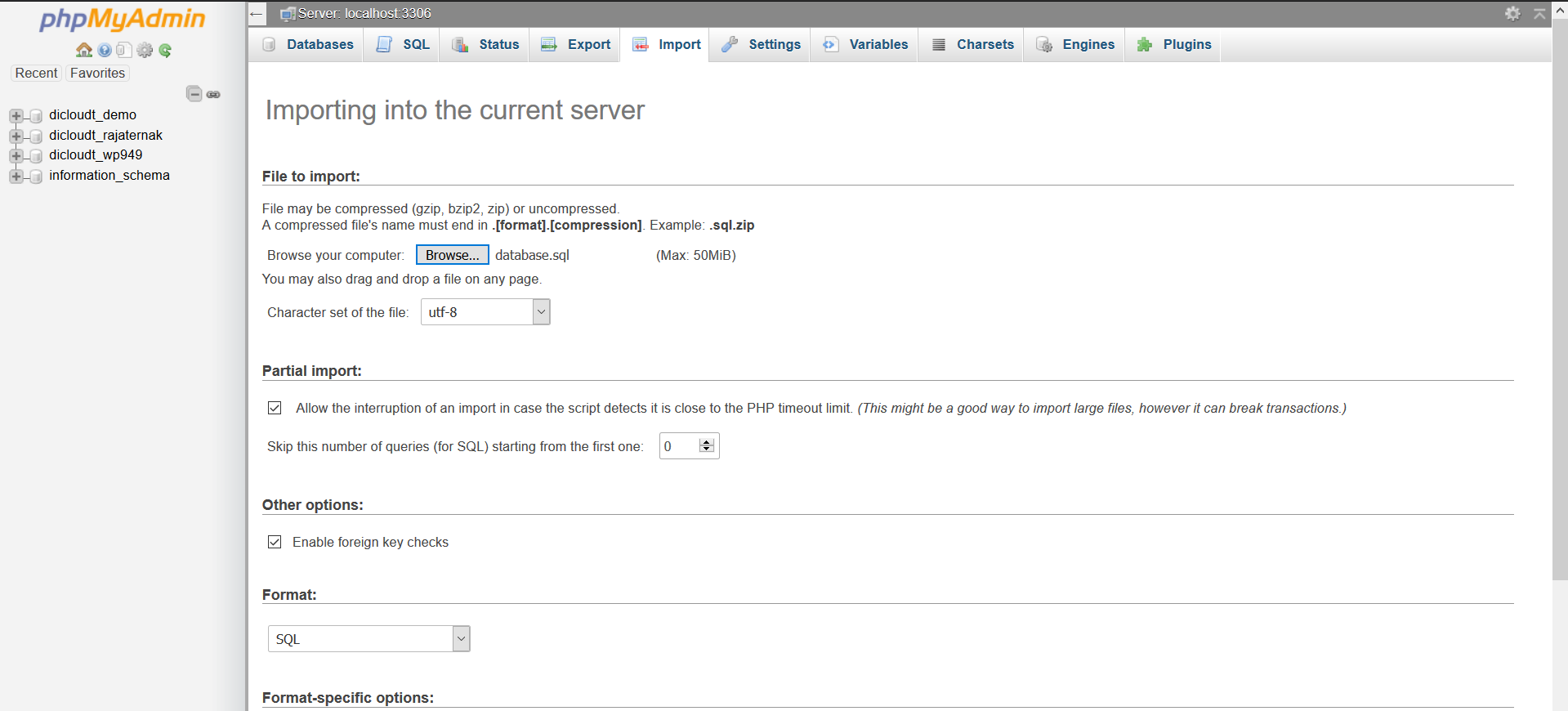1568x711 pixels.
Task: Click the skip queries number field
Action: click(680, 446)
